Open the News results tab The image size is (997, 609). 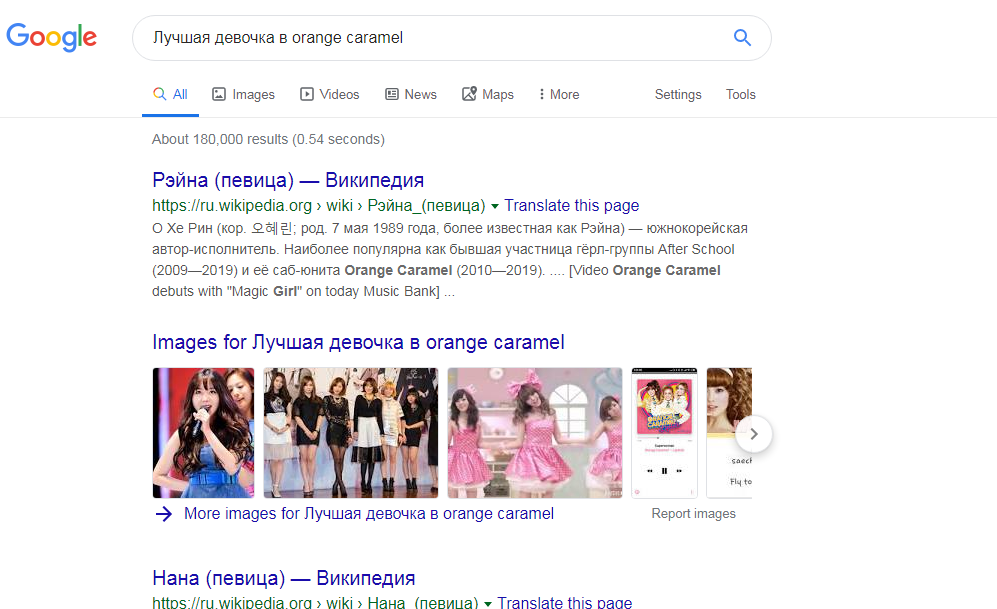(410, 94)
